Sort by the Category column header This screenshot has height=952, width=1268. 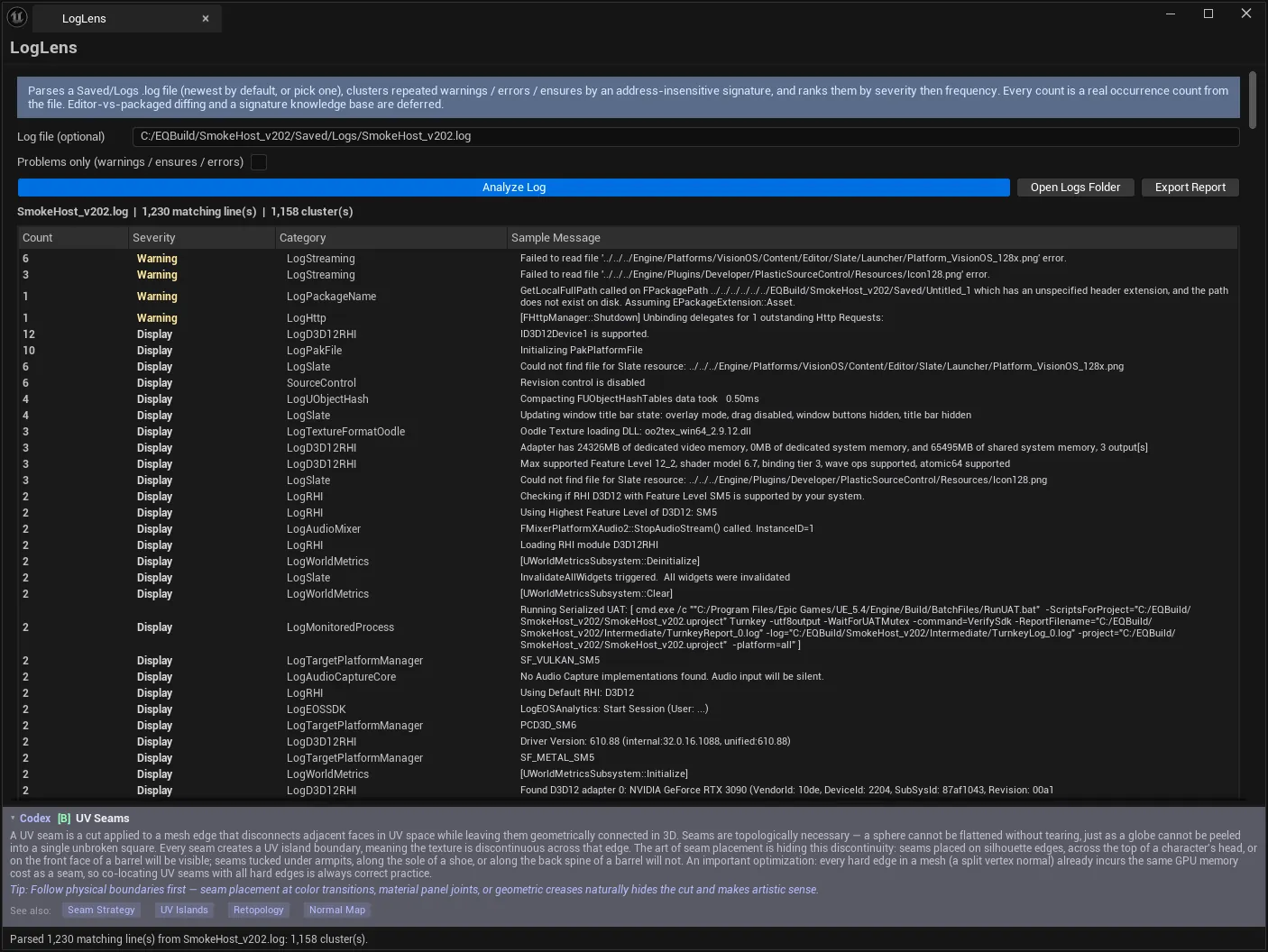391,238
